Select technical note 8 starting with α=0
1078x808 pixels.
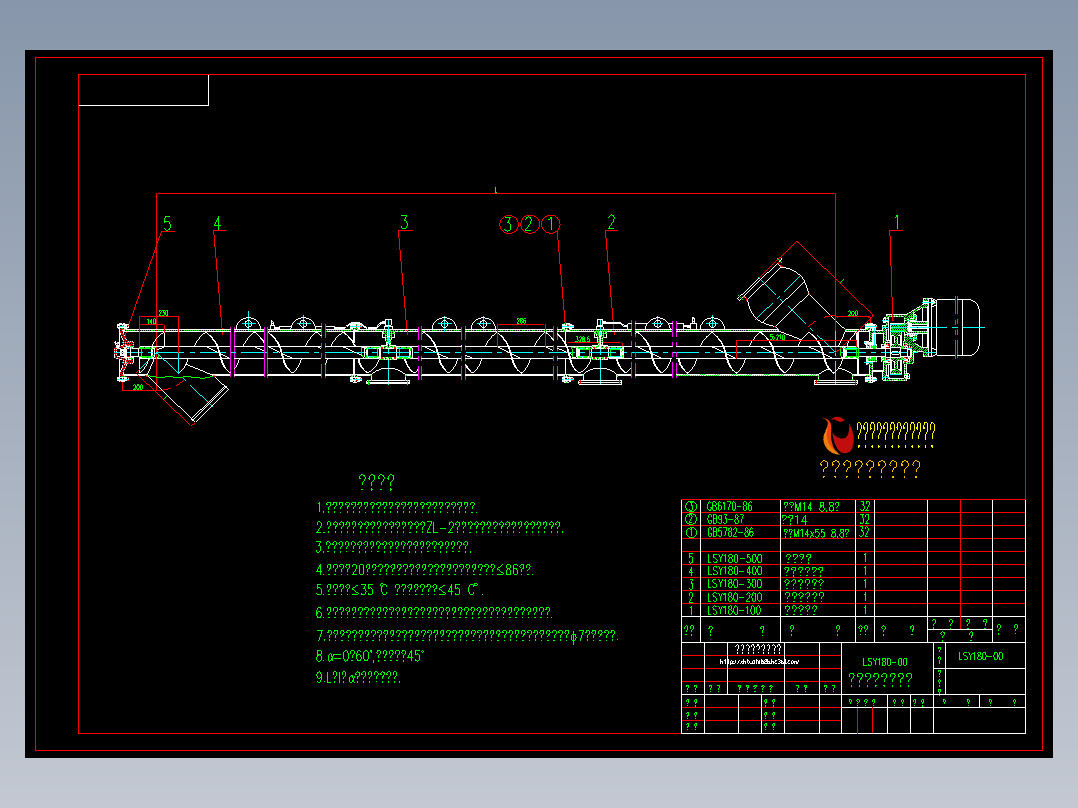(x=370, y=656)
